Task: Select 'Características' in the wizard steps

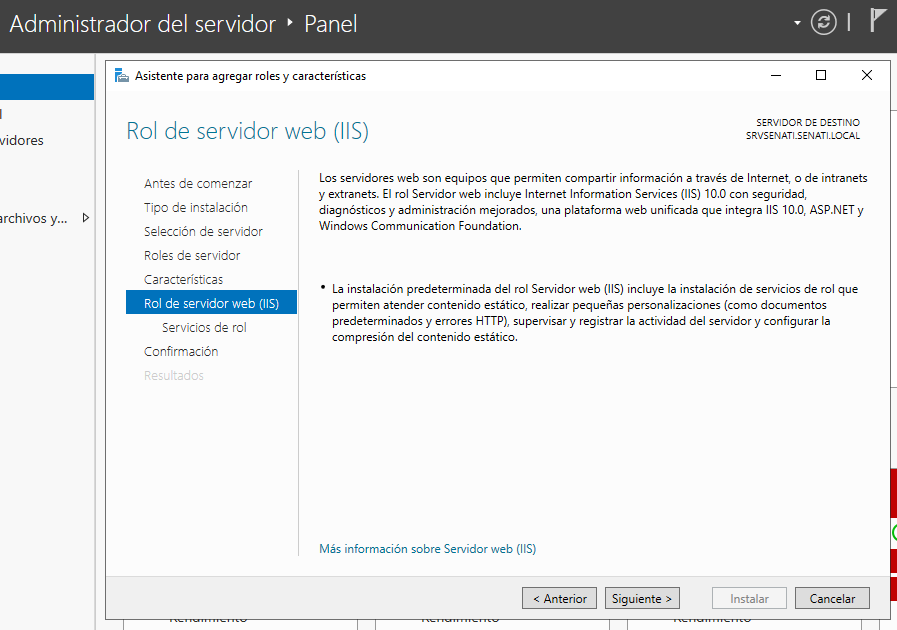Action: pos(183,280)
